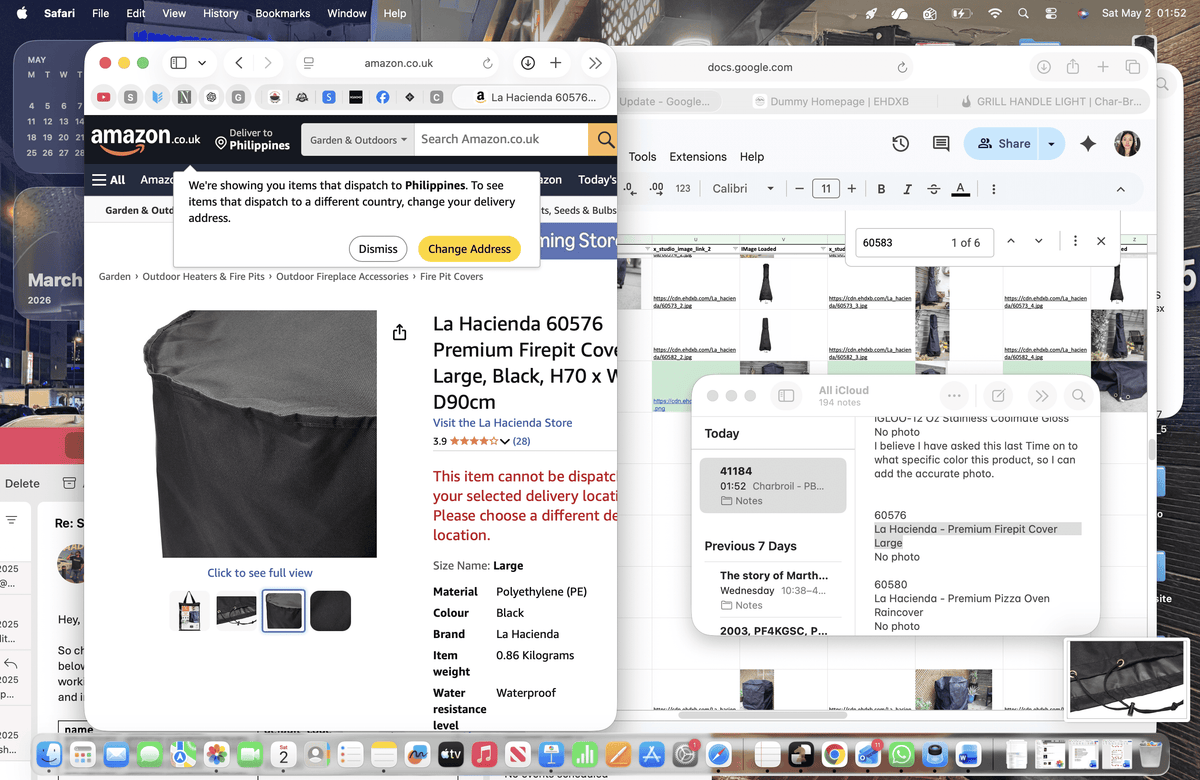Open version history in Google Sheets
1200x780 pixels.
click(900, 143)
